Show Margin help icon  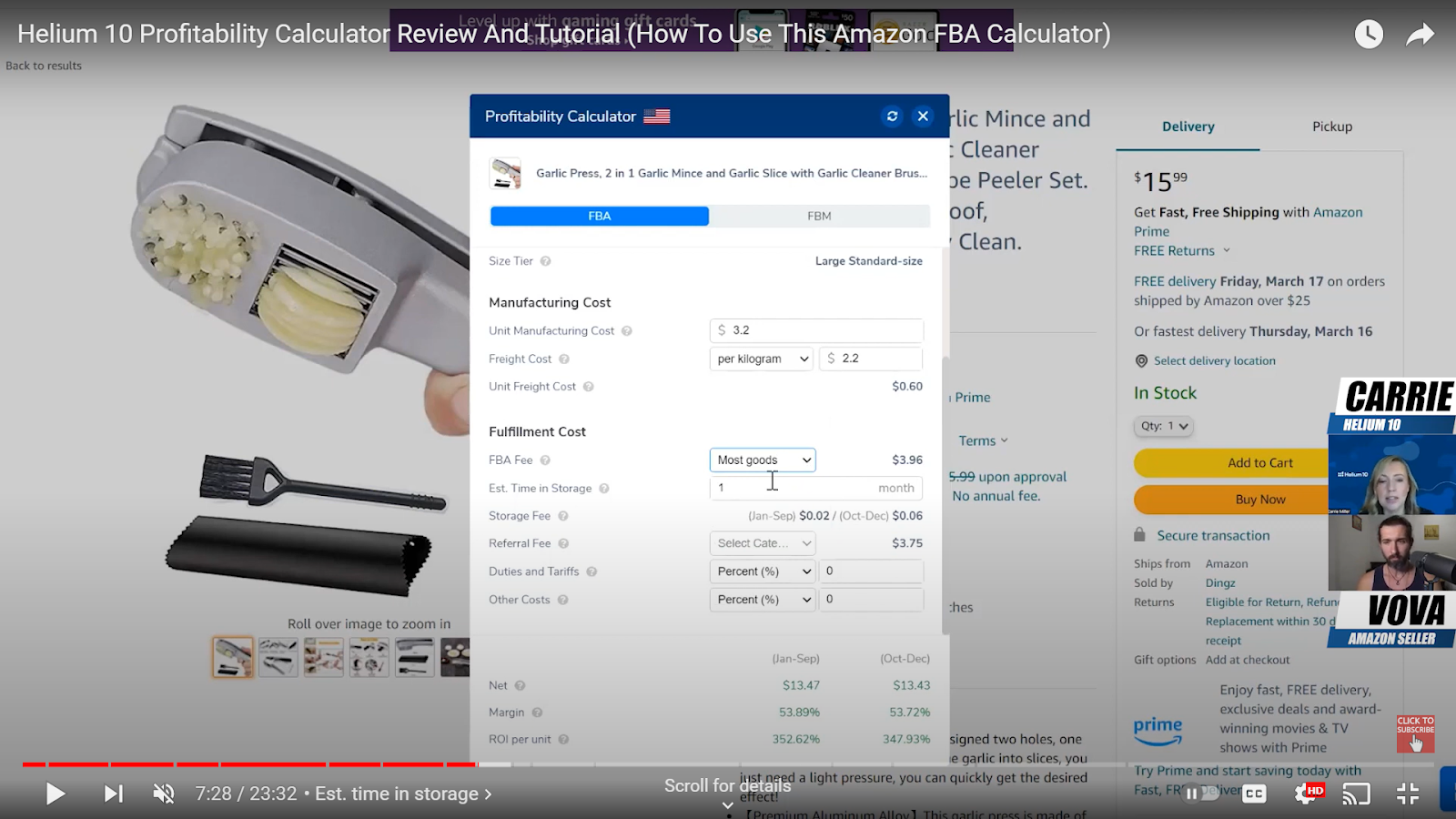tap(537, 713)
